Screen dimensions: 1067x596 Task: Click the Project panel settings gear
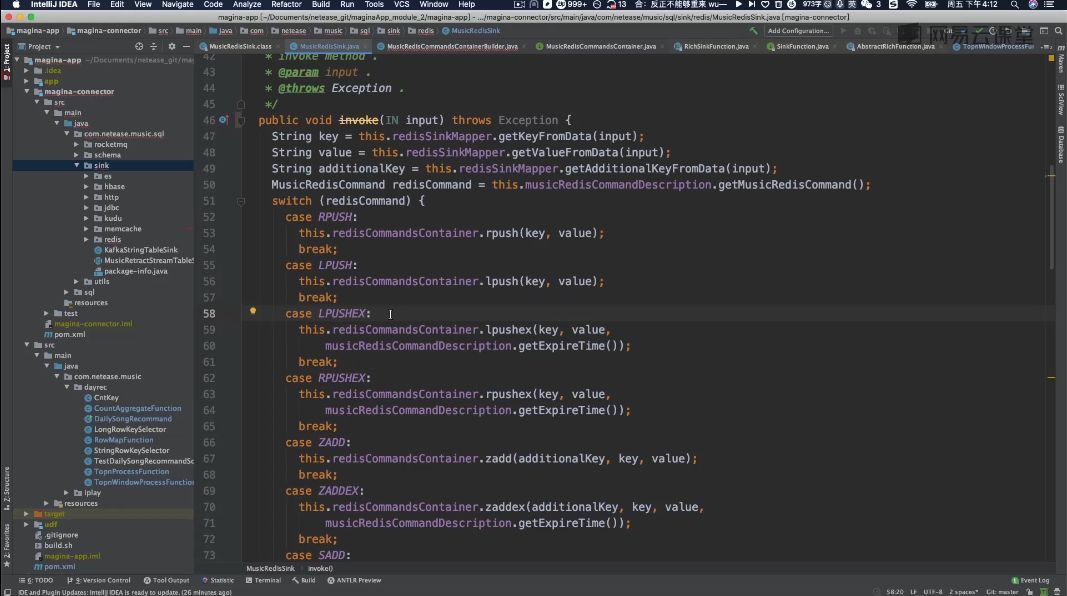coord(172,46)
